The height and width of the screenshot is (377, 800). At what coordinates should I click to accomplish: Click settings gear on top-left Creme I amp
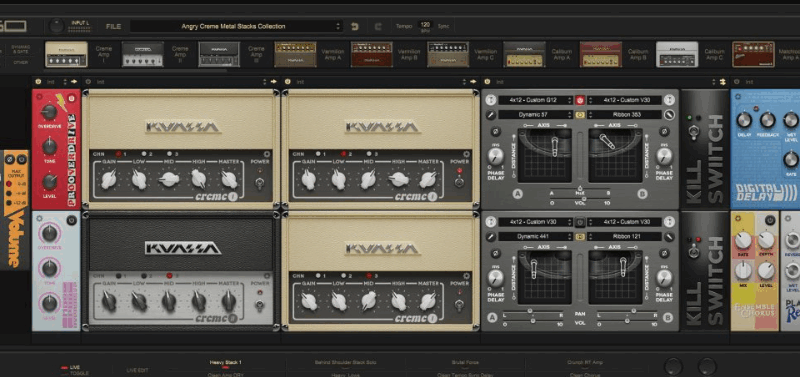[266, 154]
